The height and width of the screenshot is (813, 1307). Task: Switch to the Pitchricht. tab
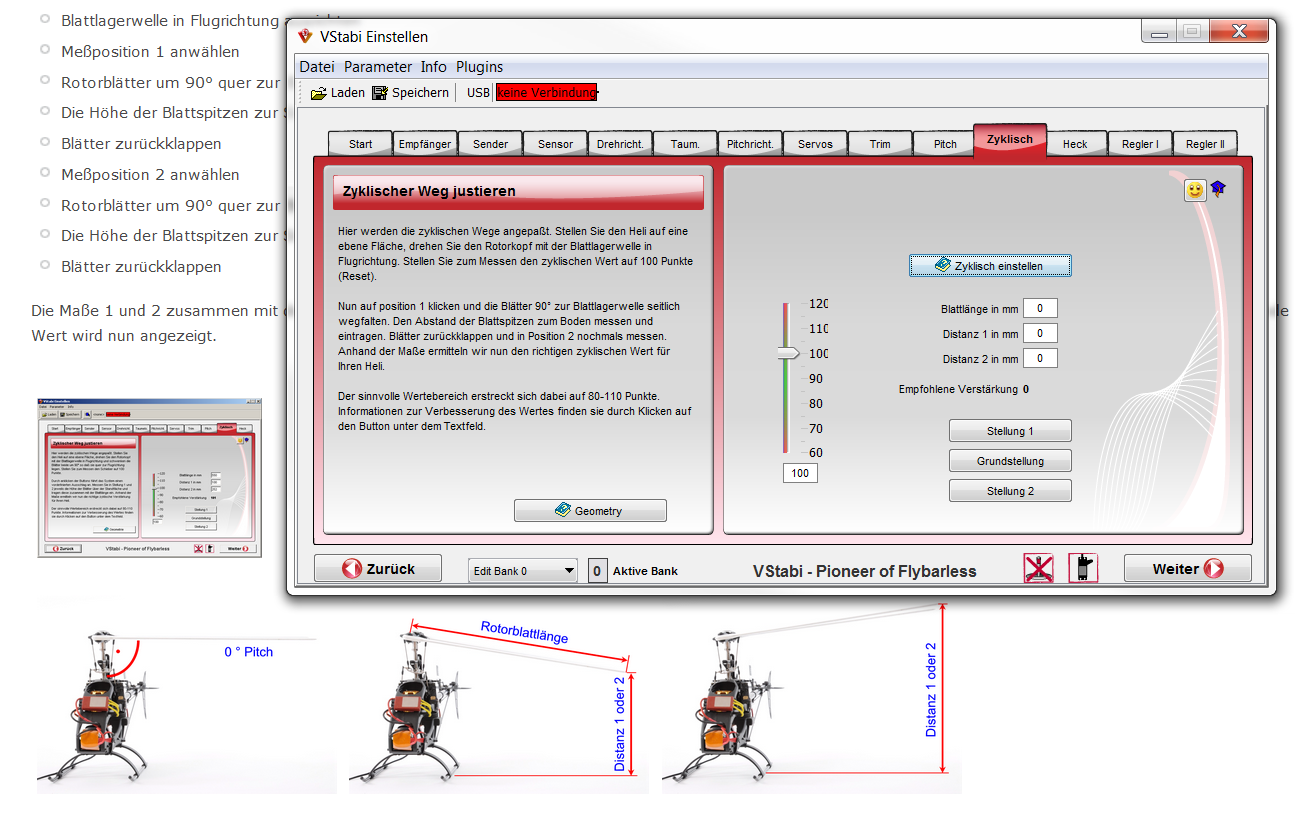(750, 143)
